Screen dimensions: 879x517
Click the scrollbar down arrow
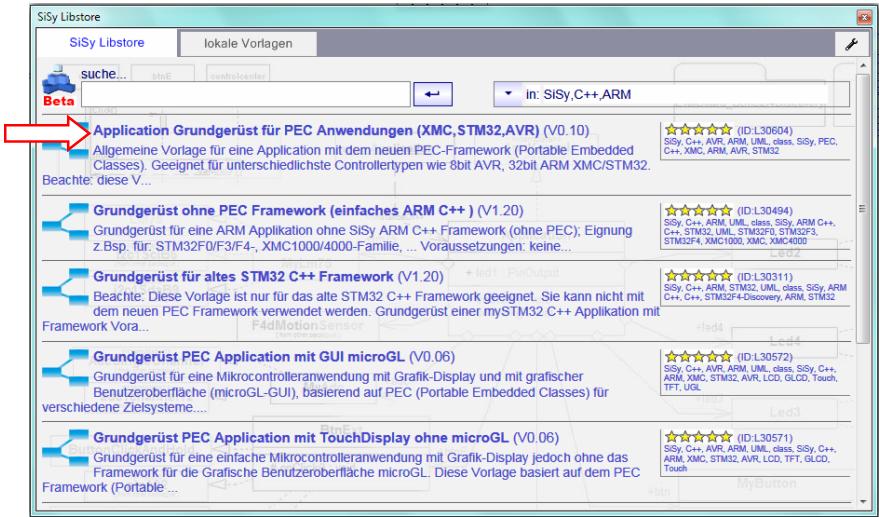click(863, 502)
